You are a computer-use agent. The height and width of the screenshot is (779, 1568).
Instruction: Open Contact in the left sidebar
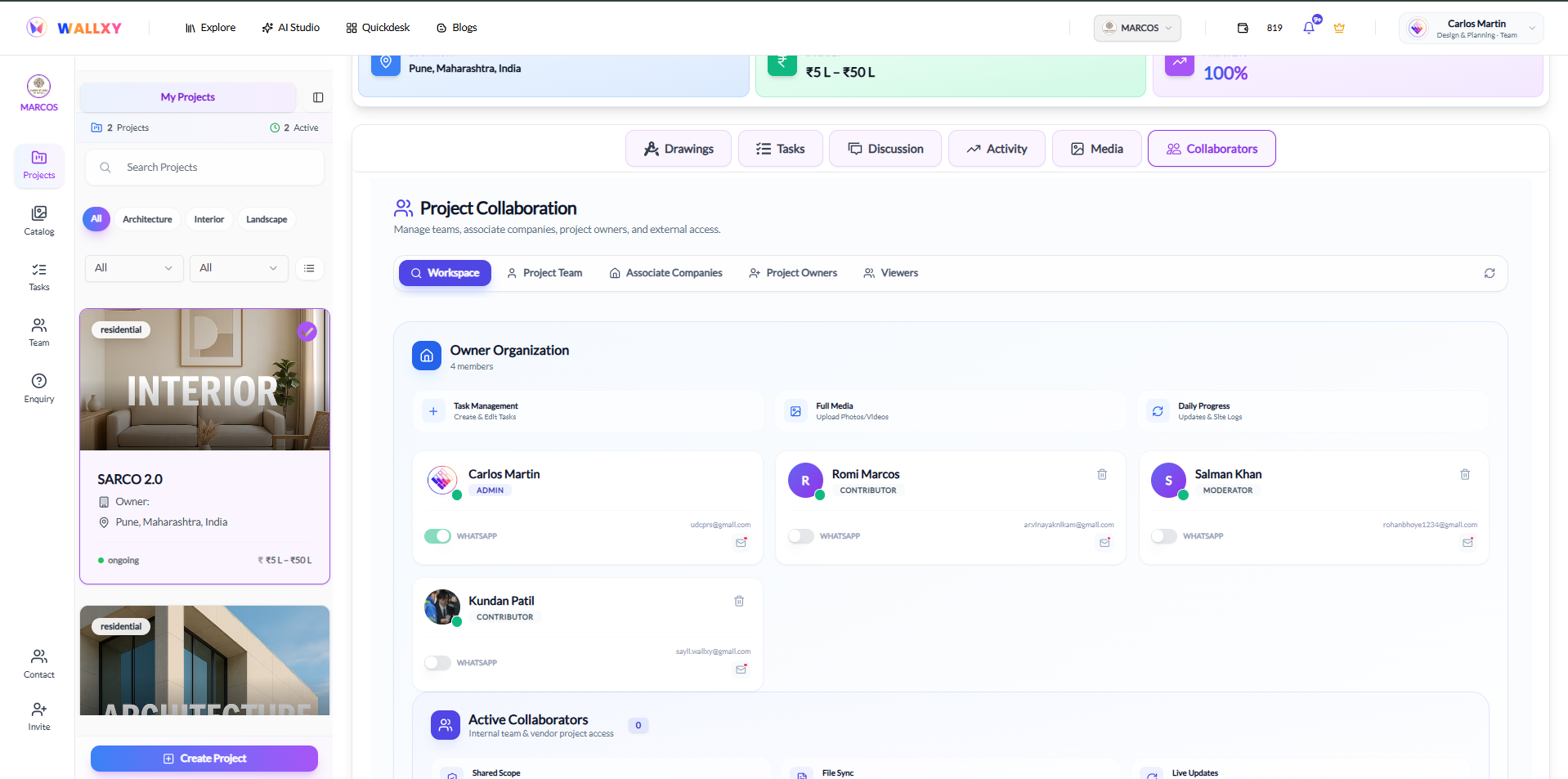[x=39, y=664]
